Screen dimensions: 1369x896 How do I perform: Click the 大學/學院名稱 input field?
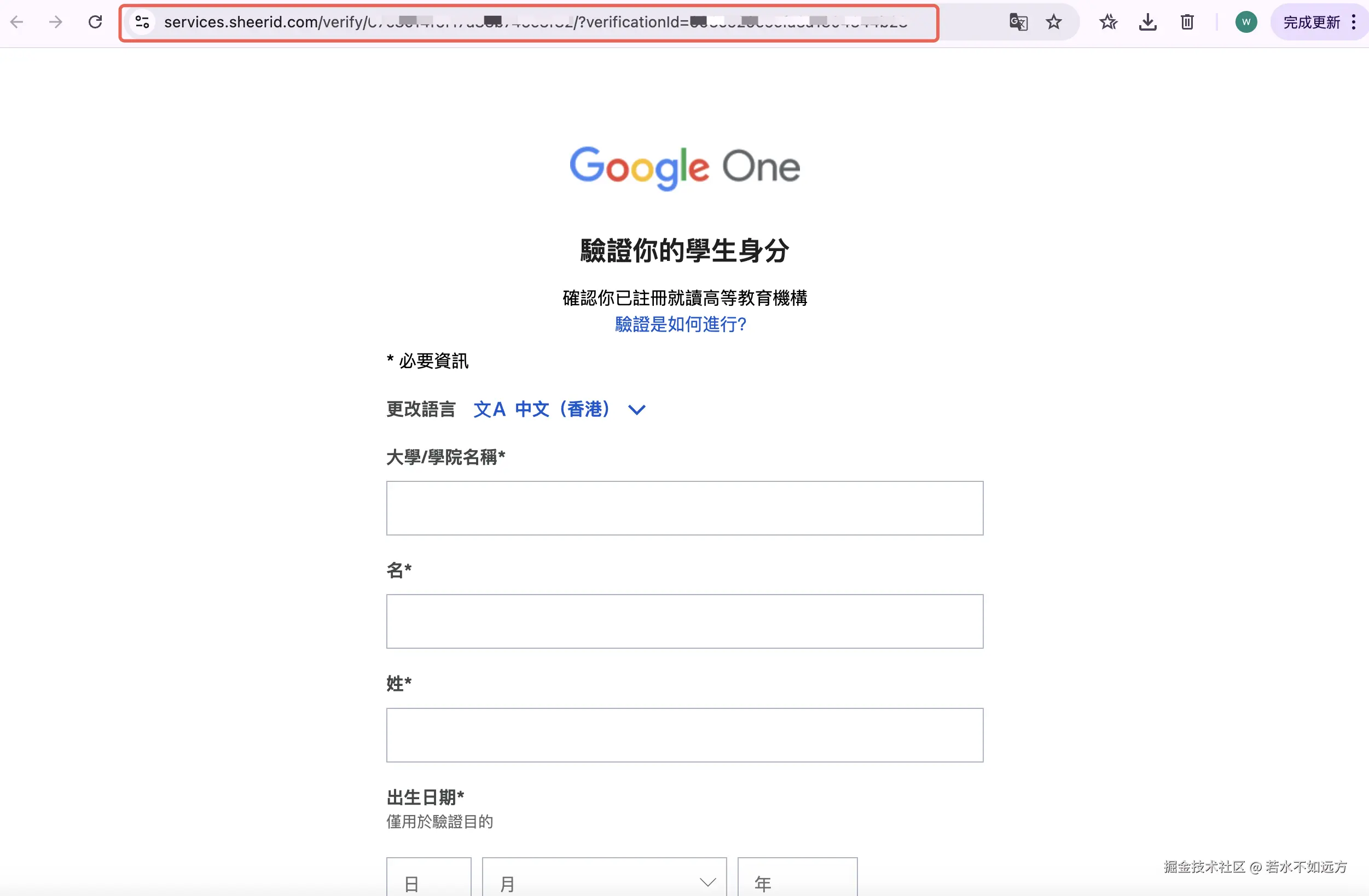point(684,508)
